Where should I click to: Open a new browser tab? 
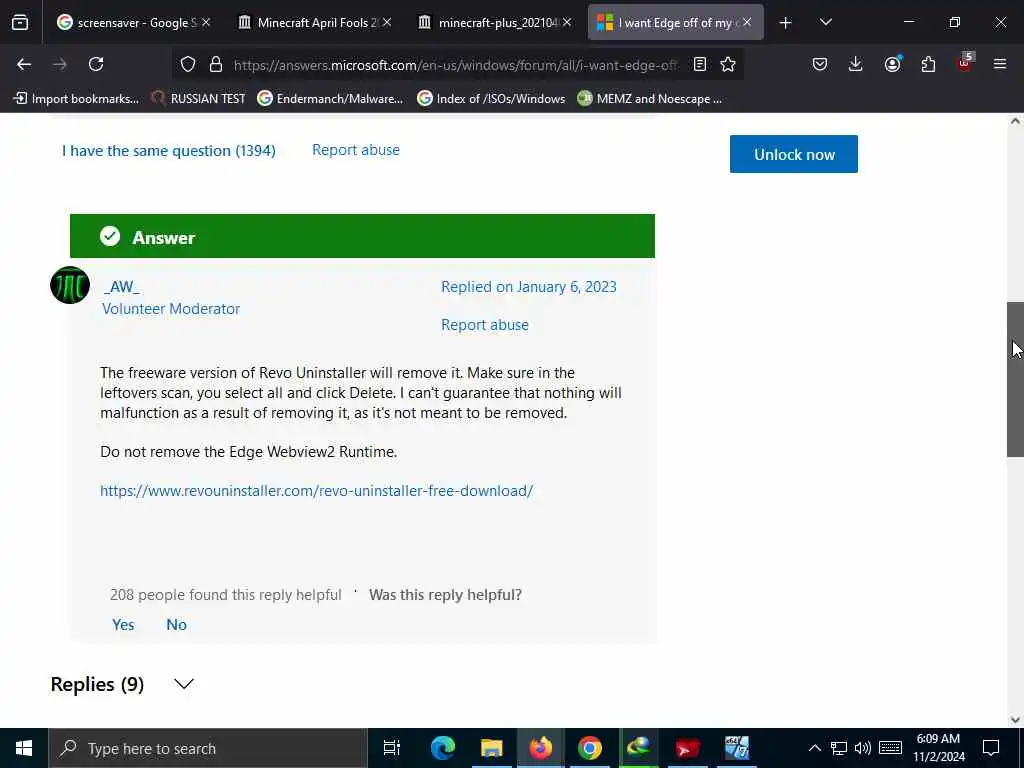point(786,23)
